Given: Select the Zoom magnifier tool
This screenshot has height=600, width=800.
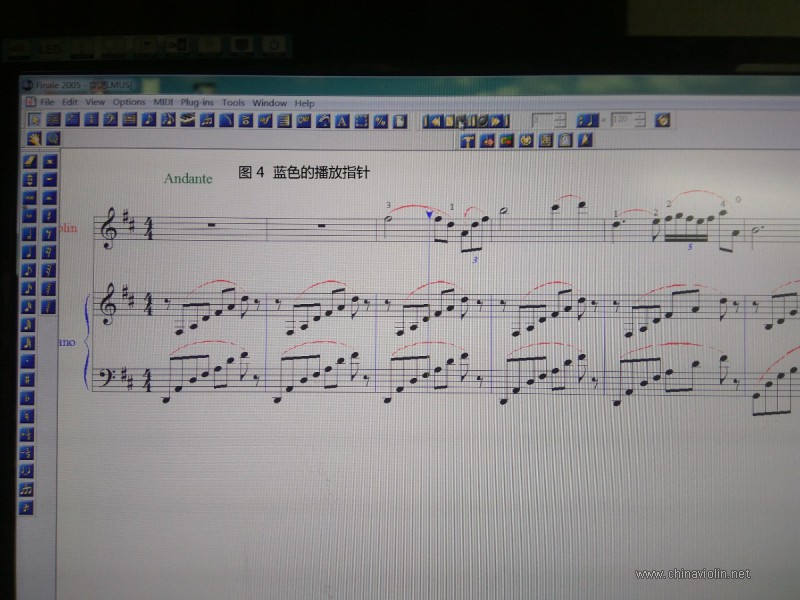Looking at the screenshot, I should click(x=53, y=138).
